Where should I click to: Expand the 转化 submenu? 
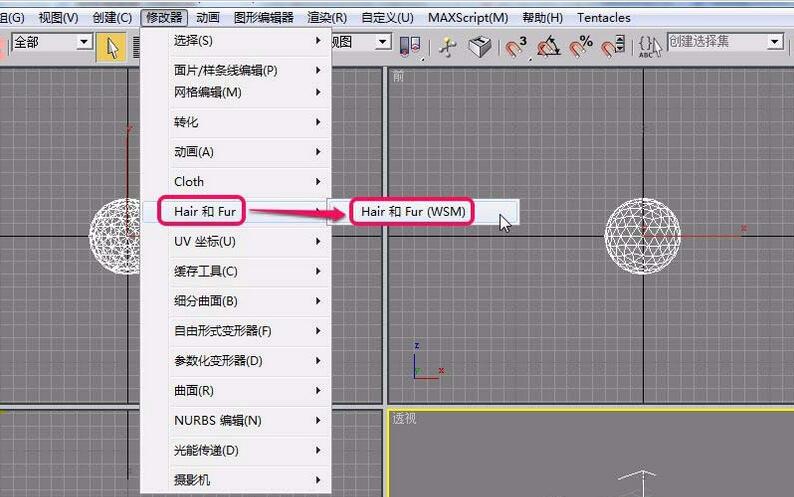(x=236, y=122)
